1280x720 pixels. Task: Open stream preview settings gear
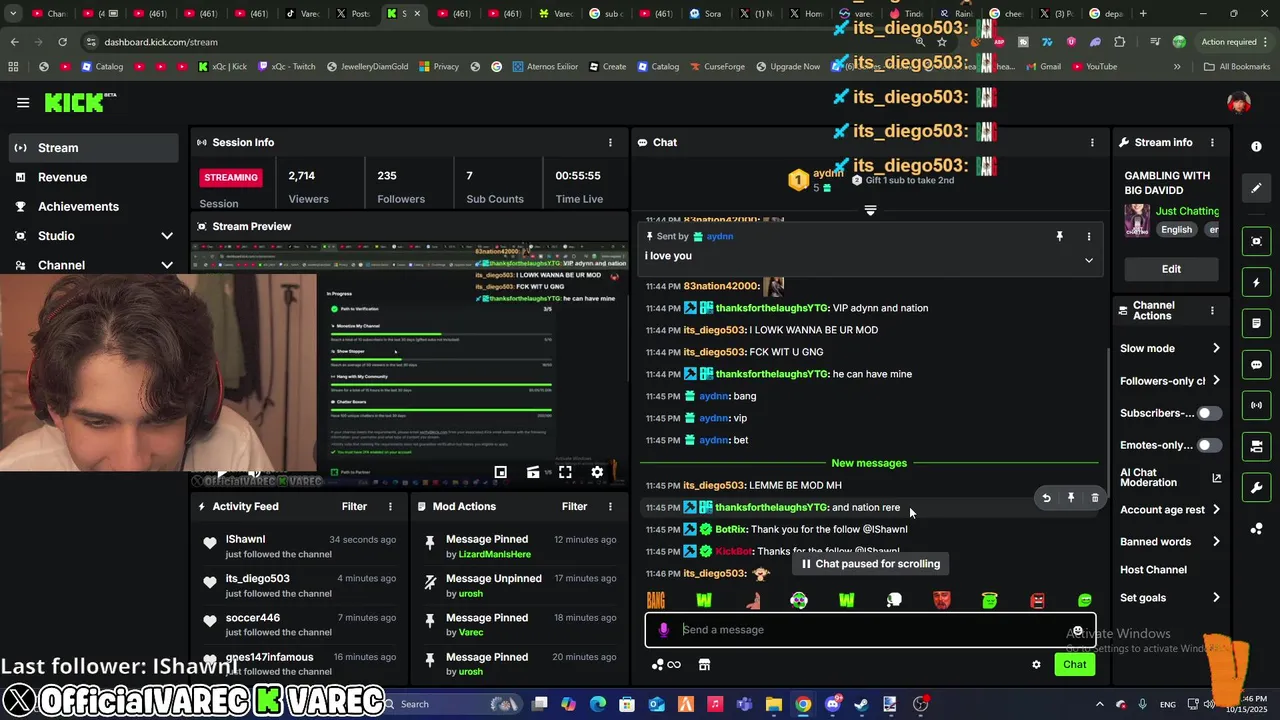[597, 472]
